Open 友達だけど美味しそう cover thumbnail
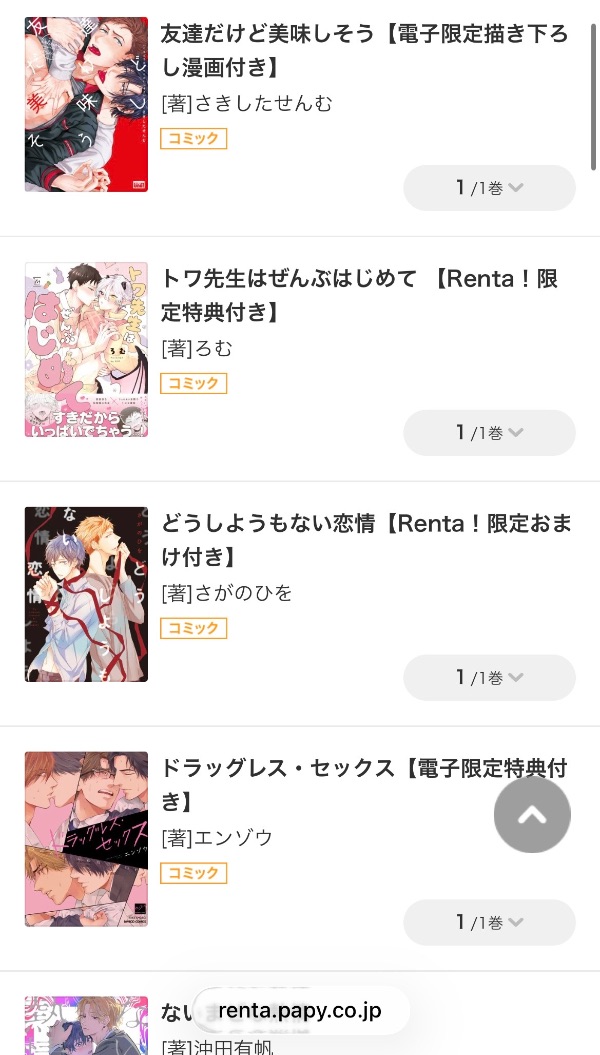This screenshot has width=600, height=1055. click(86, 104)
